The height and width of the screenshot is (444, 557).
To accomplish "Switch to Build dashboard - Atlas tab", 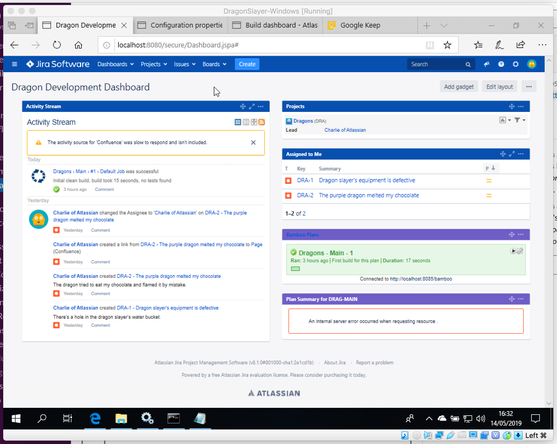I will pos(276,25).
